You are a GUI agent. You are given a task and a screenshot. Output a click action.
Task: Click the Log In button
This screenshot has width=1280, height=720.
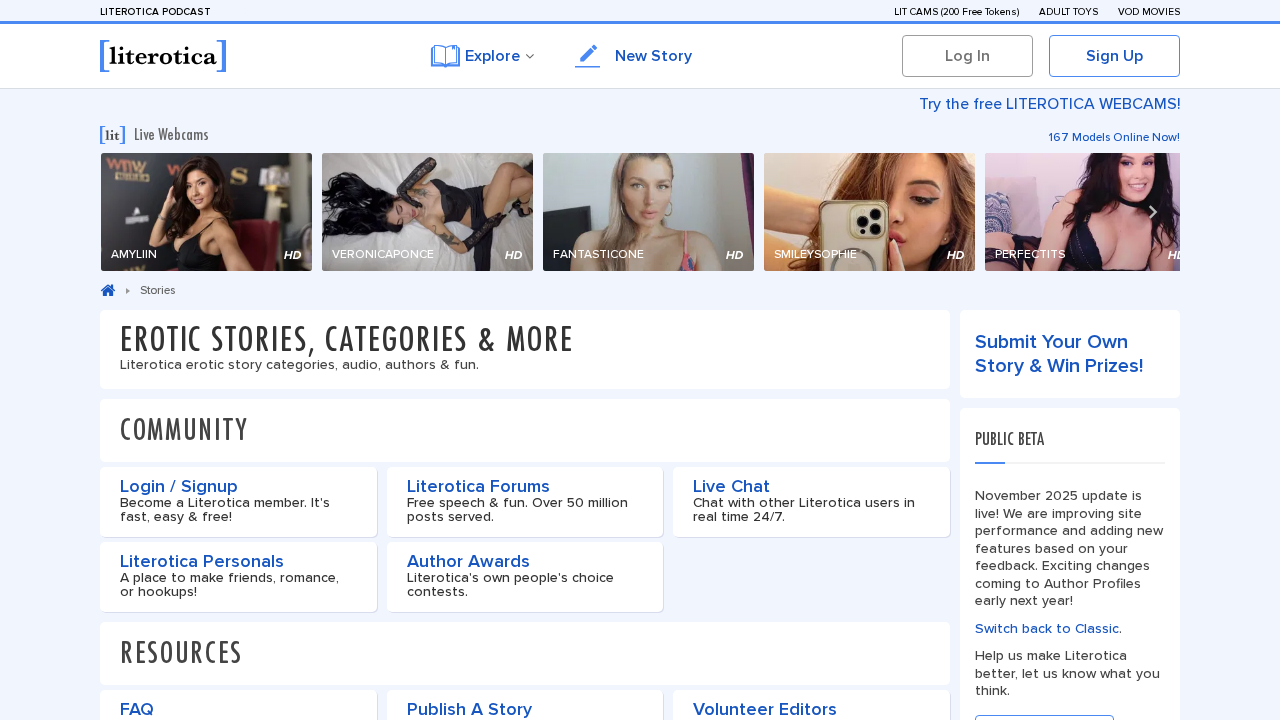pos(967,56)
